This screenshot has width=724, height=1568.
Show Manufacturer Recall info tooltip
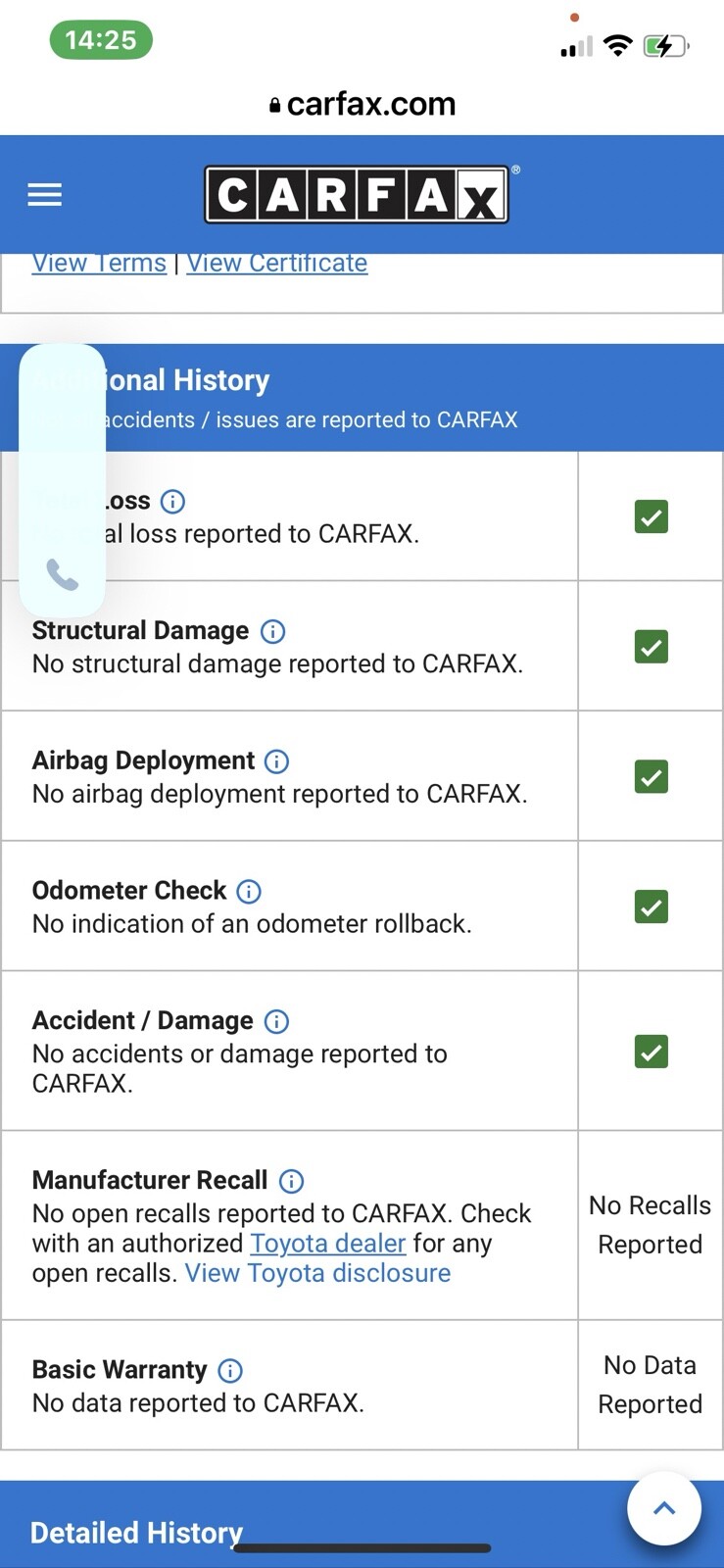point(291,1181)
